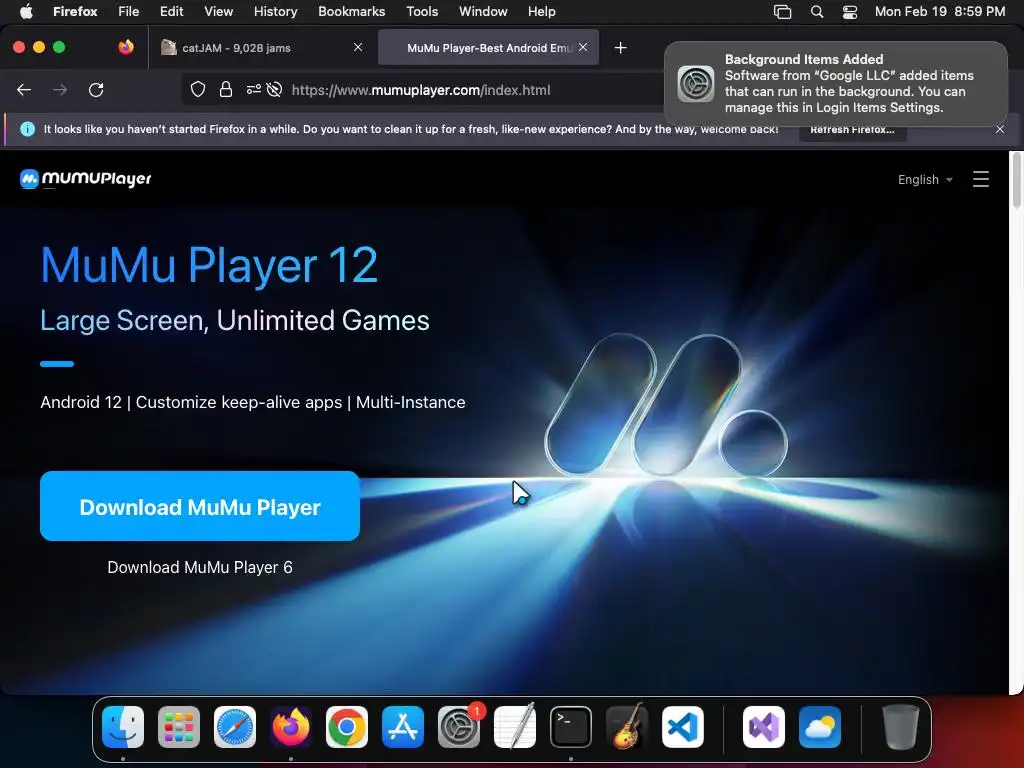Image resolution: width=1024 pixels, height=768 pixels.
Task: Open the History menu
Action: pos(276,11)
